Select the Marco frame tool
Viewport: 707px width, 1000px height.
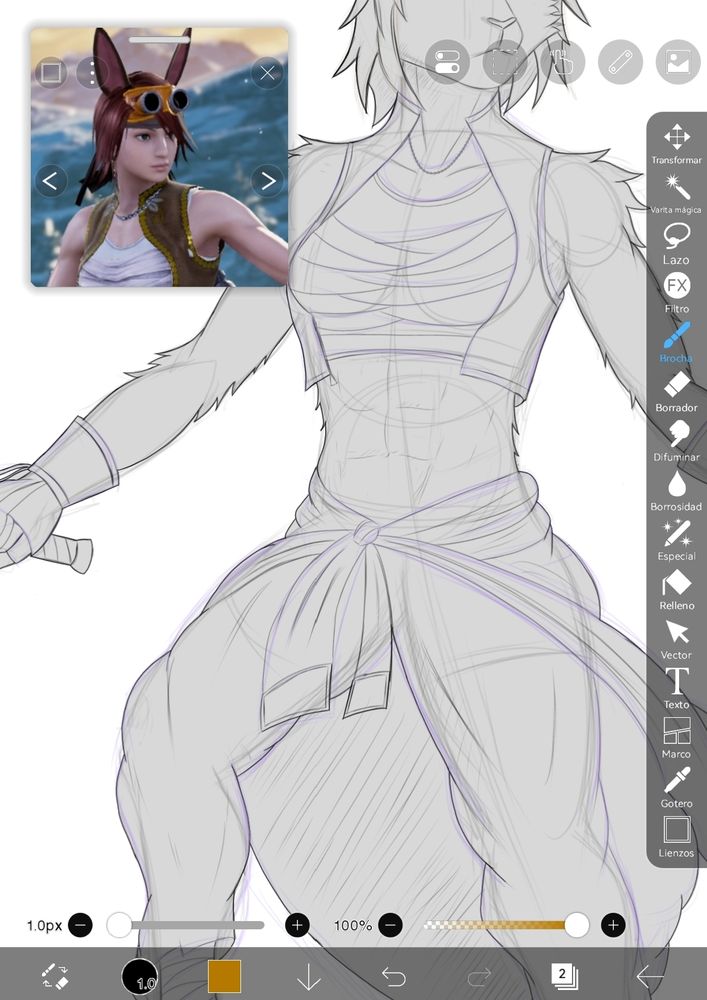click(x=676, y=738)
